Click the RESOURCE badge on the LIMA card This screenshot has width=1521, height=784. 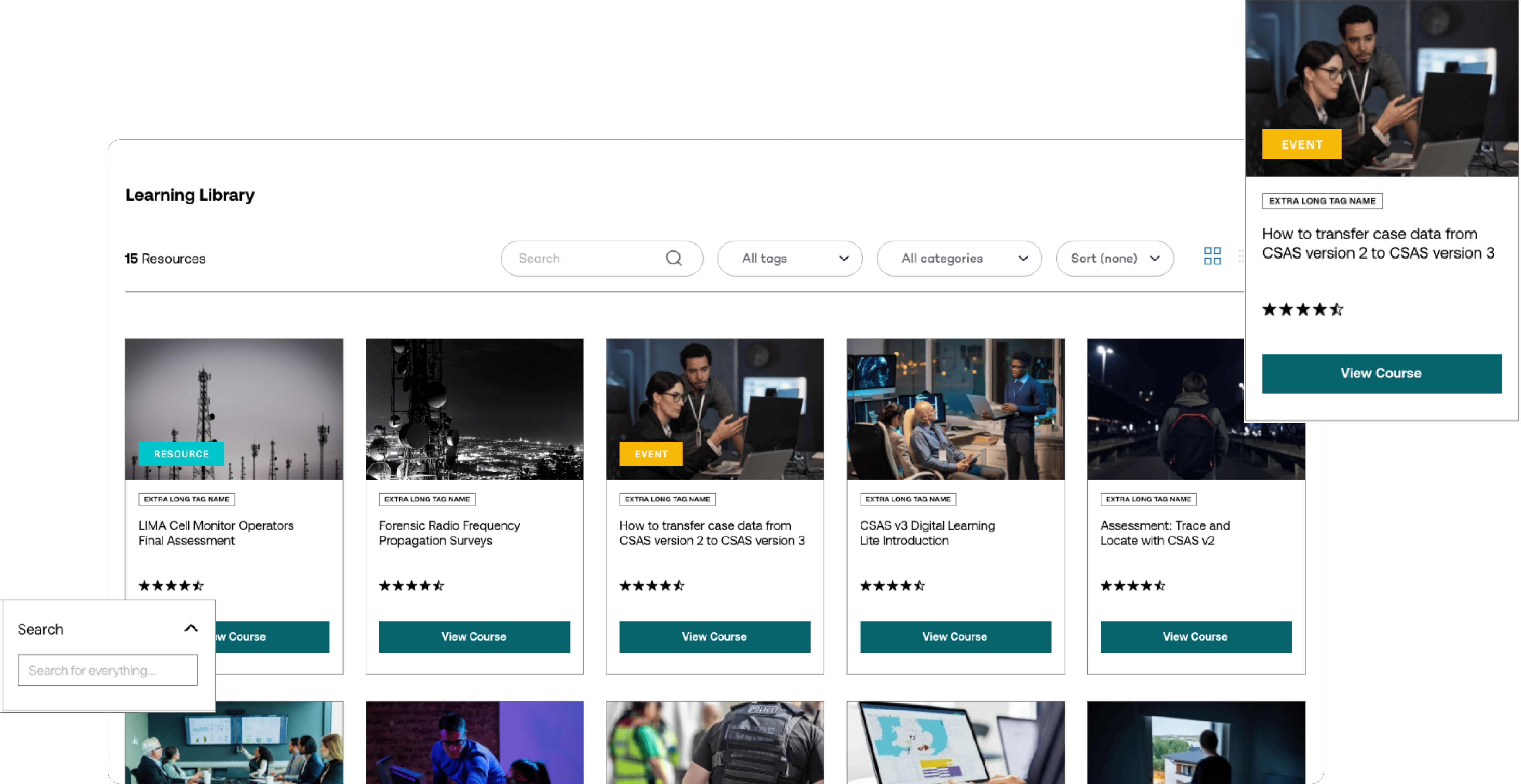click(x=181, y=454)
